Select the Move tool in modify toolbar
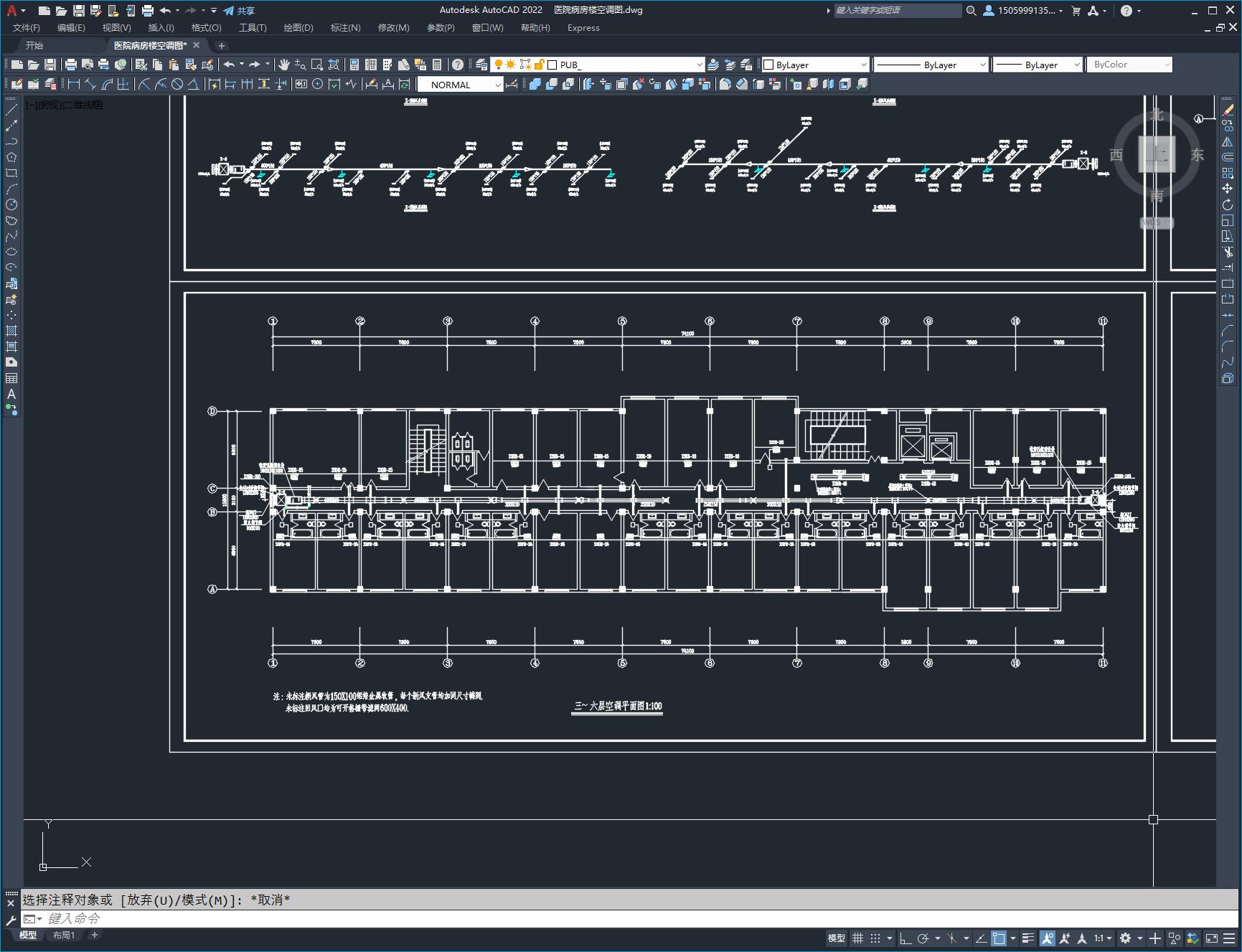This screenshot has height=952, width=1242. 1228,189
